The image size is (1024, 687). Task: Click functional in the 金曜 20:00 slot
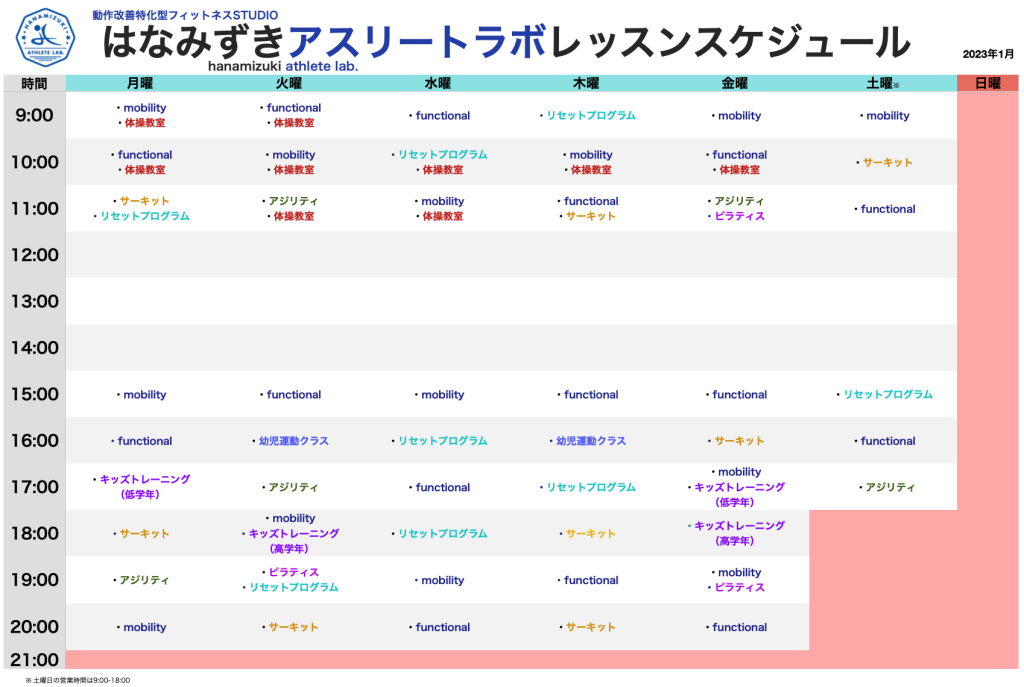(740, 627)
